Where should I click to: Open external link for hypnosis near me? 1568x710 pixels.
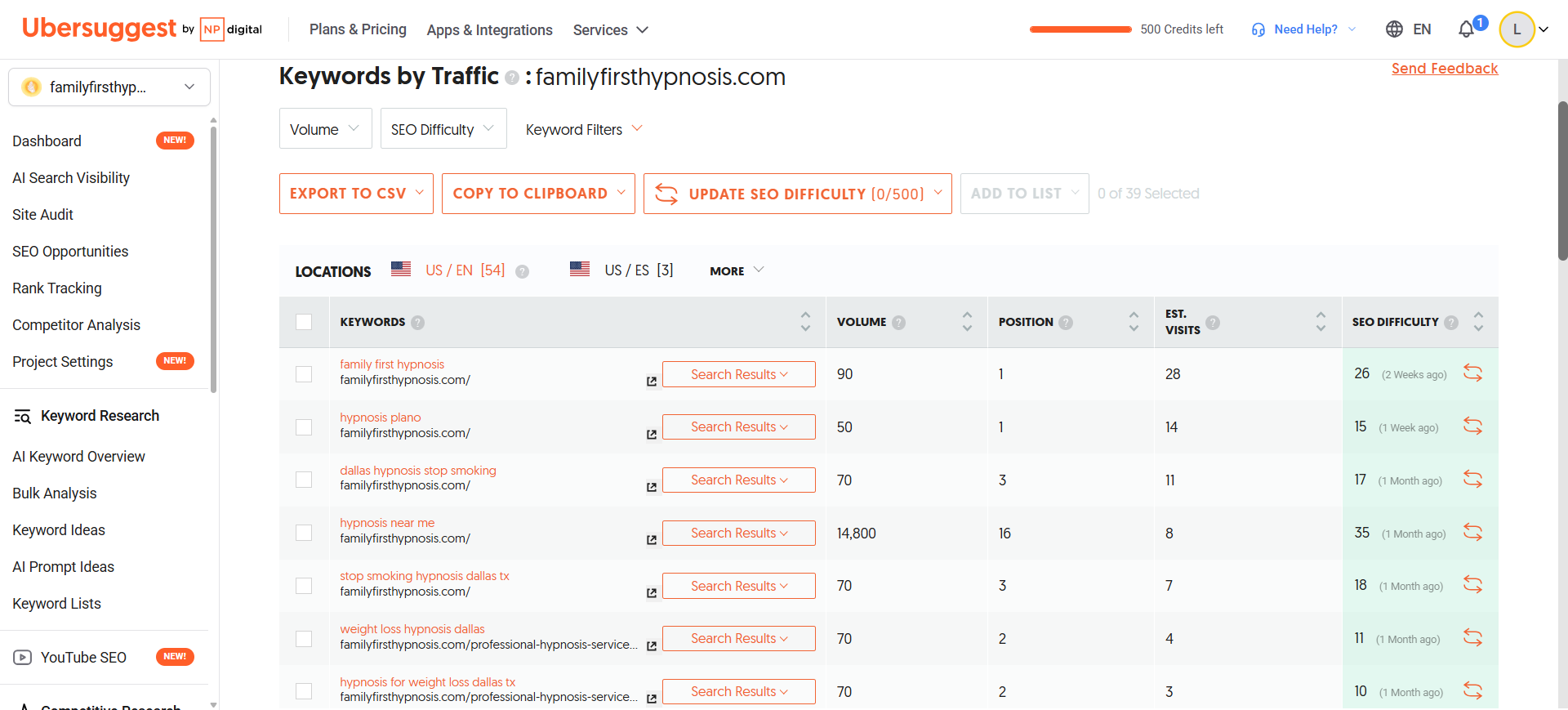tap(652, 540)
